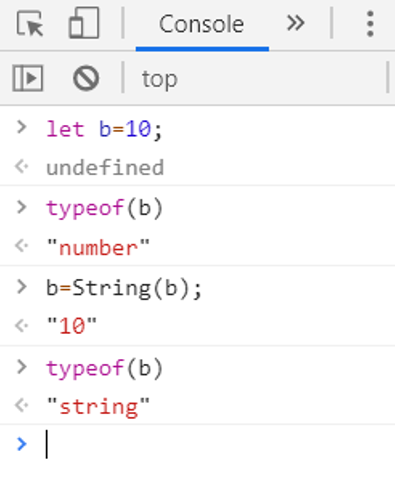Open the top context selector
395x477 pixels.
click(159, 79)
